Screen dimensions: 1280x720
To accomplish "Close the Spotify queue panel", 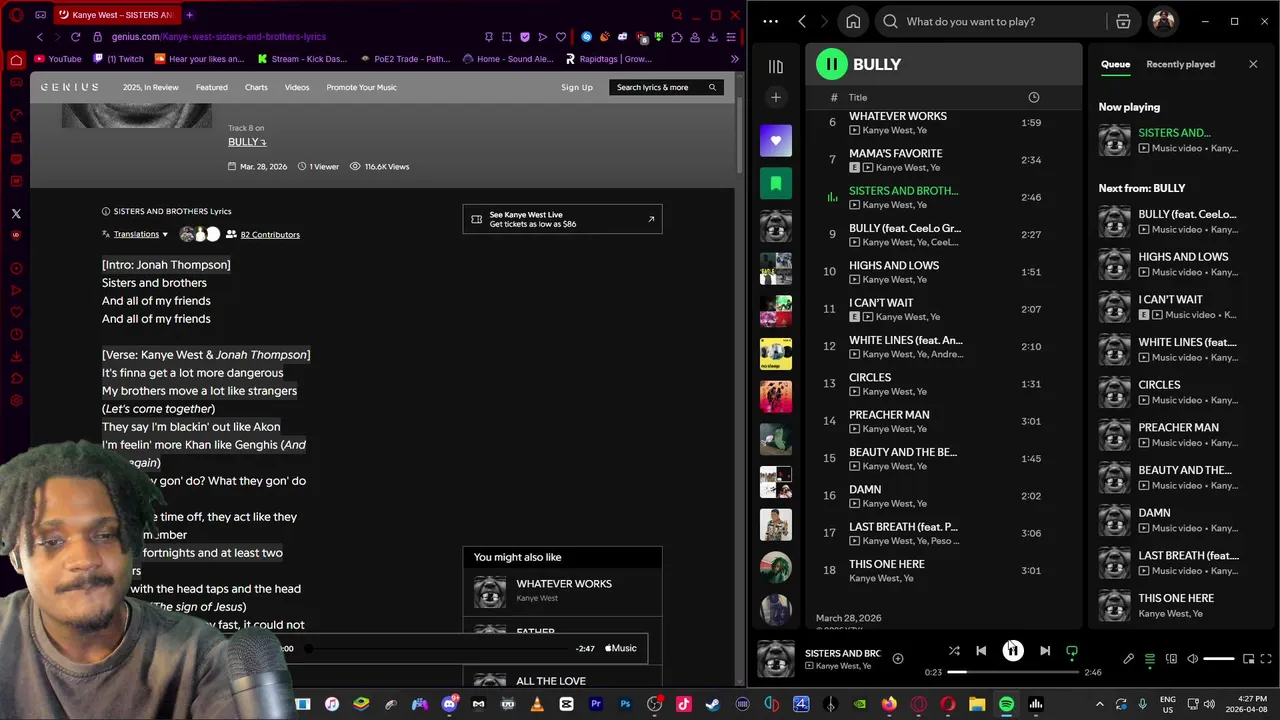I will (x=1253, y=64).
